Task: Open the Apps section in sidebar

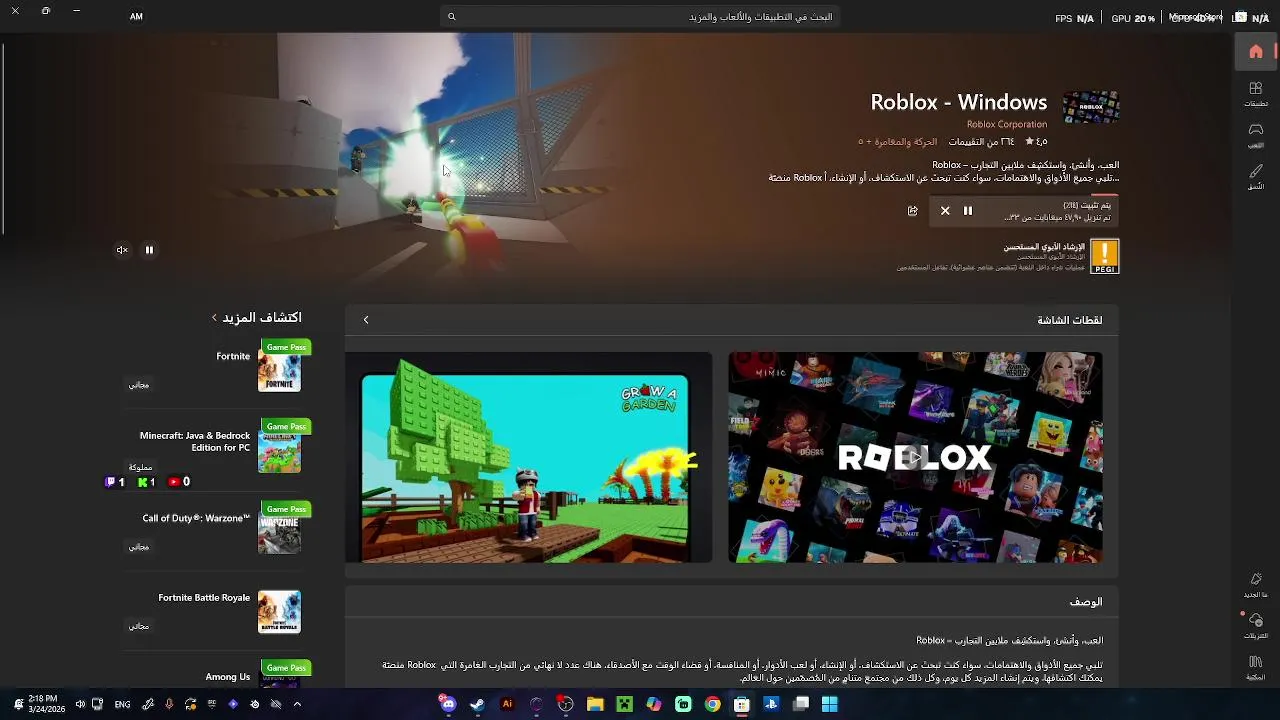Action: 1256,94
